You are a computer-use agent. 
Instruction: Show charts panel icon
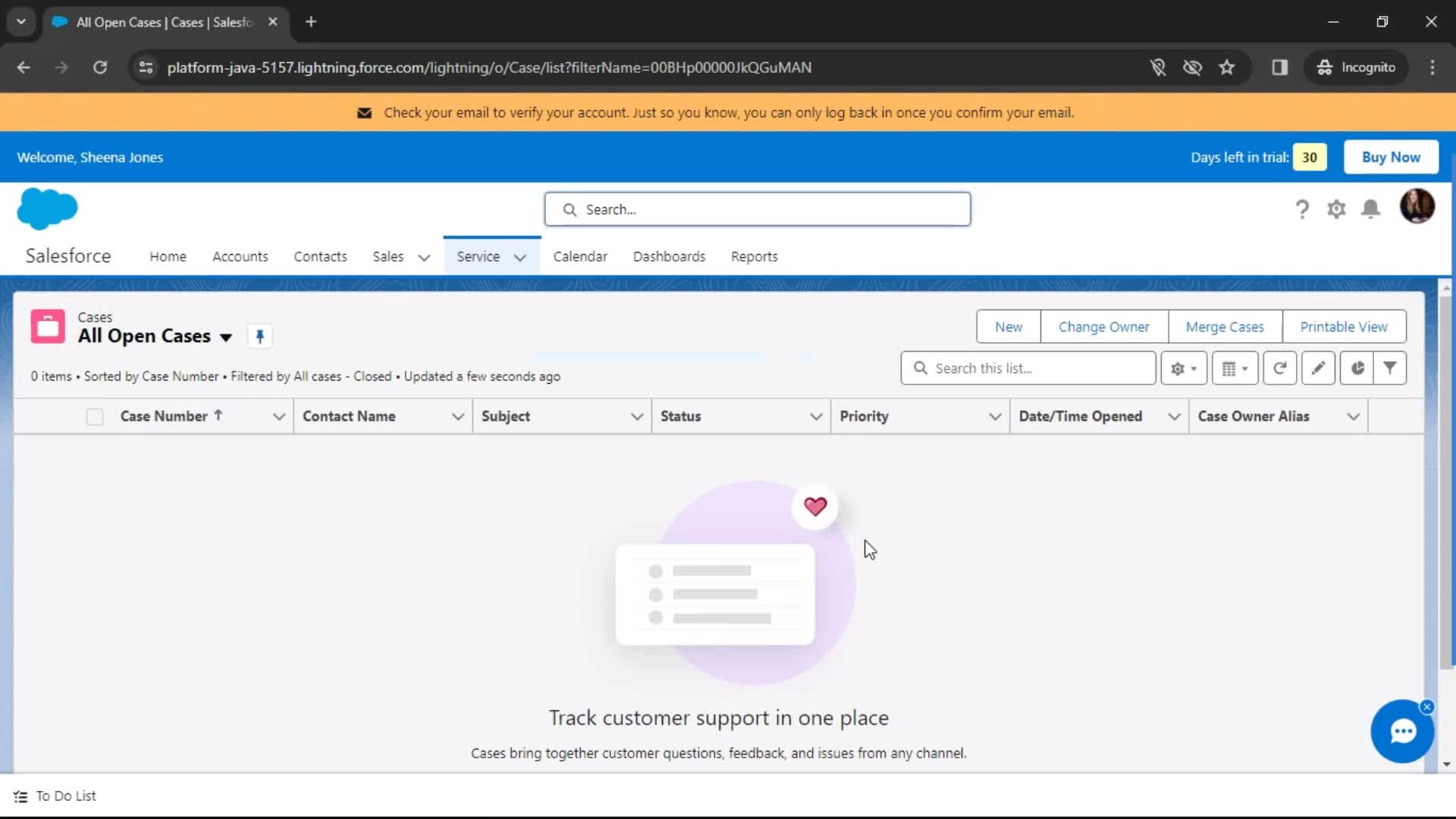[x=1357, y=369]
